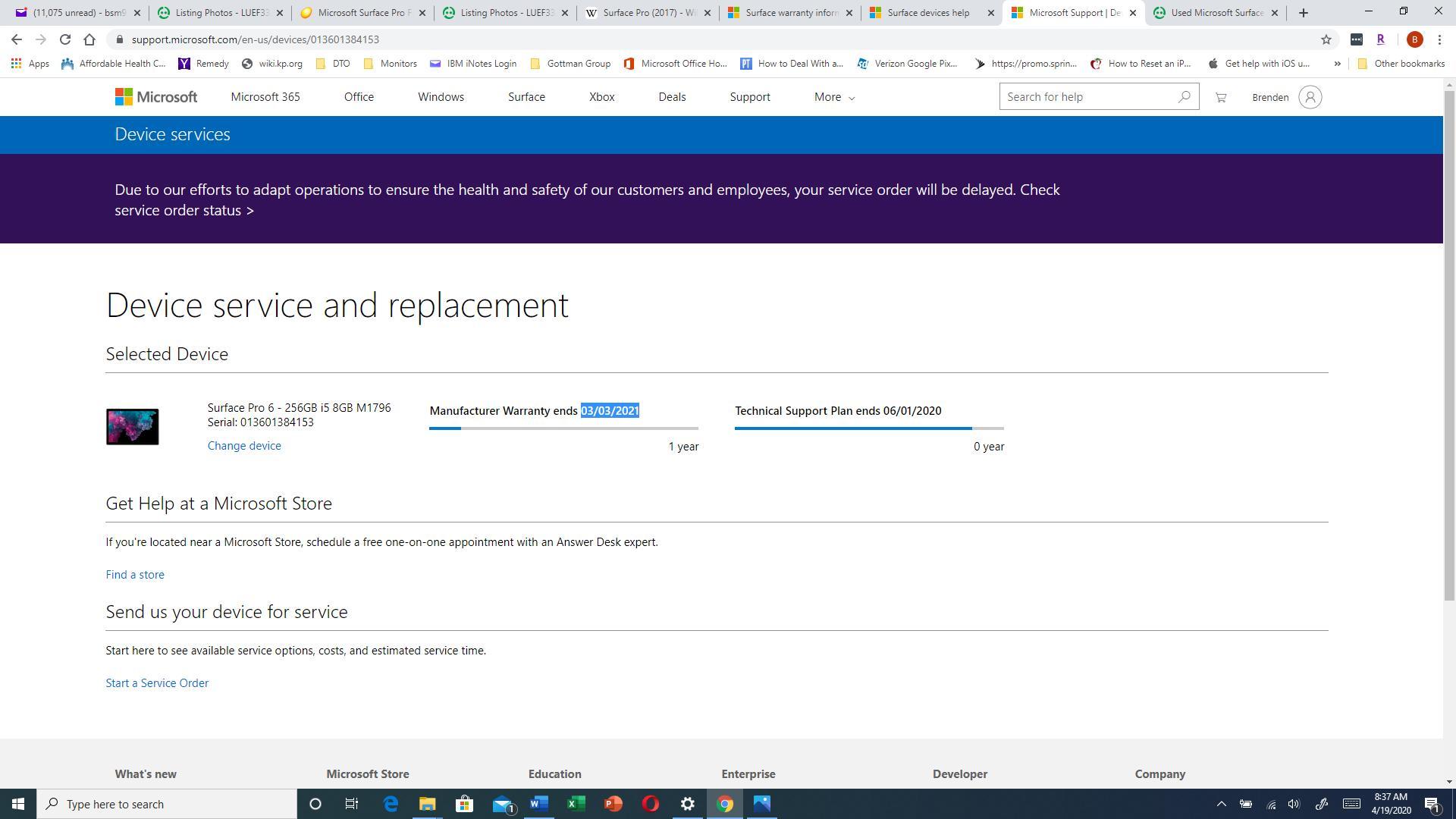Open Surface in top navigation
Image resolution: width=1456 pixels, height=819 pixels.
pos(526,97)
